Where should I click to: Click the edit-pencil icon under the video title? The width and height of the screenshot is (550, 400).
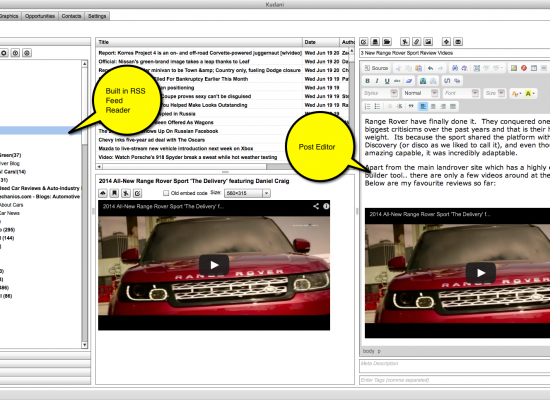pyautogui.click(x=138, y=193)
